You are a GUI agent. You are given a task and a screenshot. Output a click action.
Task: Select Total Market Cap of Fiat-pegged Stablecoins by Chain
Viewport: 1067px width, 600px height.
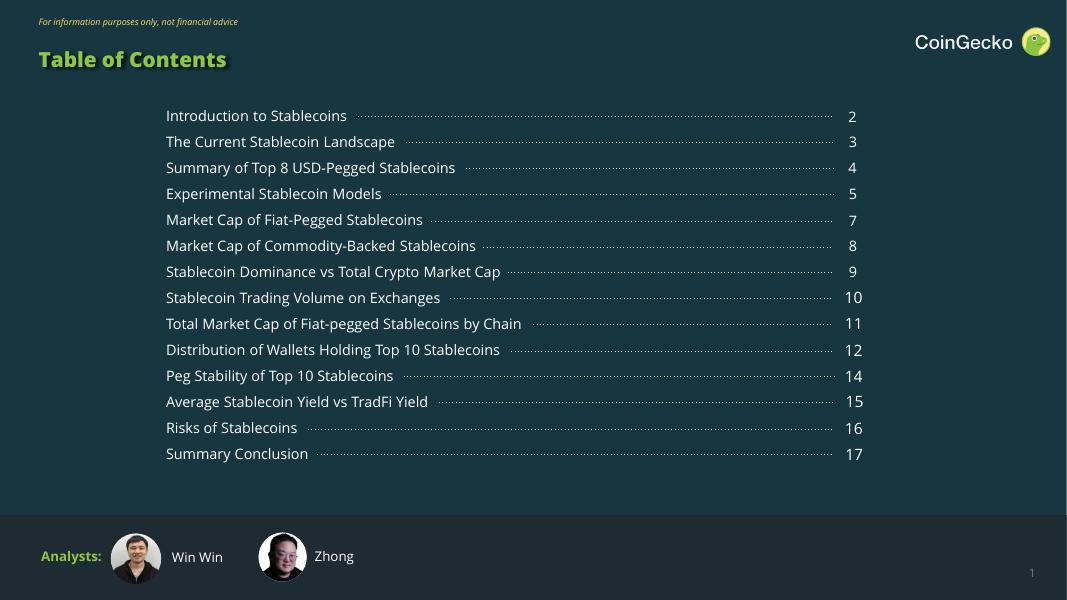pos(343,324)
